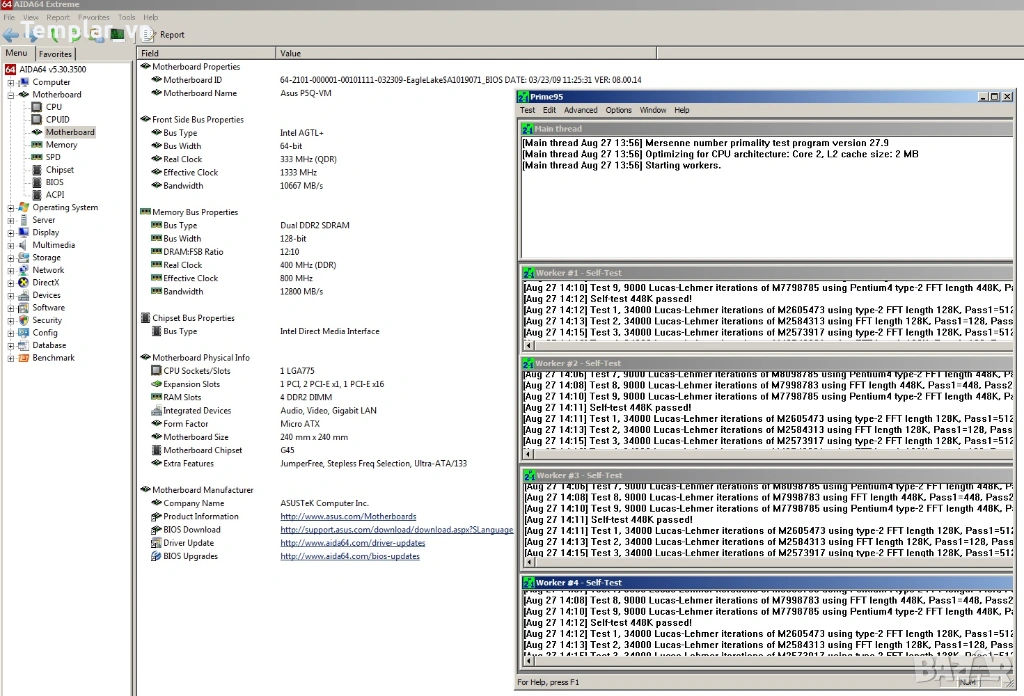1024x696 pixels.
Task: Expand the Computer tree node
Action: point(11,82)
